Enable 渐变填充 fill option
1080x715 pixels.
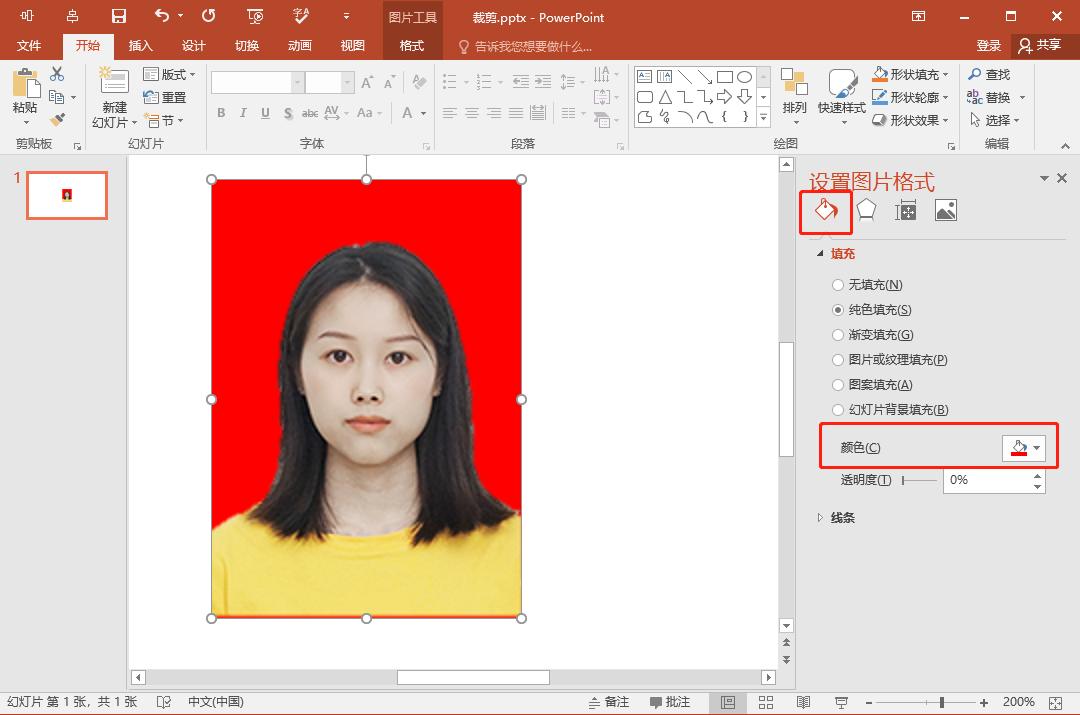coord(837,334)
